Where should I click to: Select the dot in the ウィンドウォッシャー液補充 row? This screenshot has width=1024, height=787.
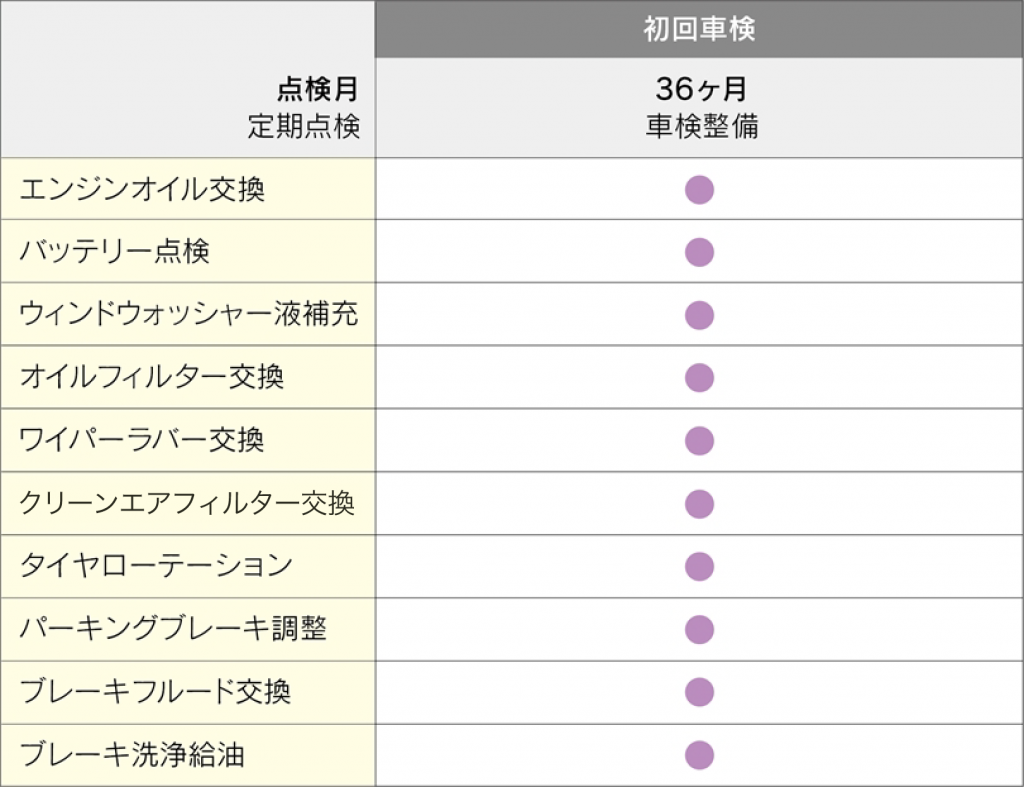[x=699, y=315]
